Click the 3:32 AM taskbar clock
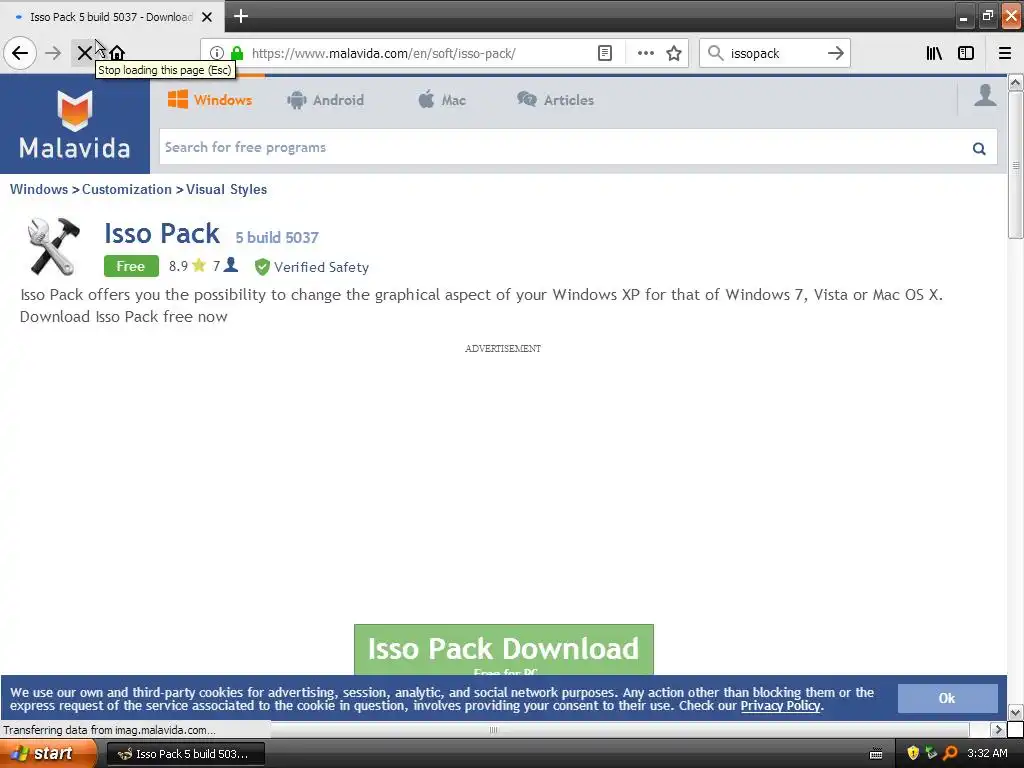This screenshot has height=768, width=1024. (987, 753)
